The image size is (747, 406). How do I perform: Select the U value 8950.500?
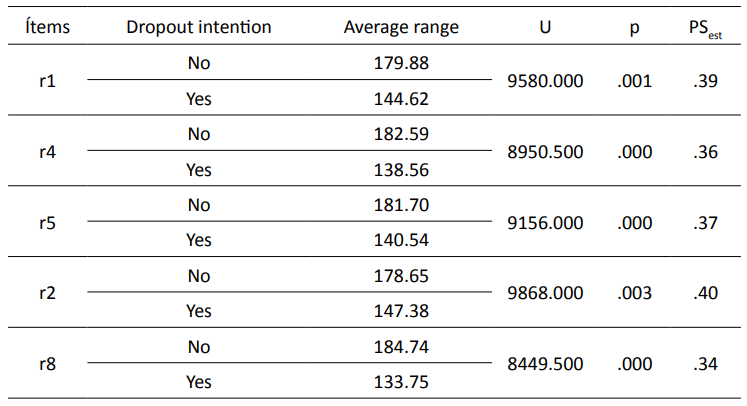click(545, 152)
